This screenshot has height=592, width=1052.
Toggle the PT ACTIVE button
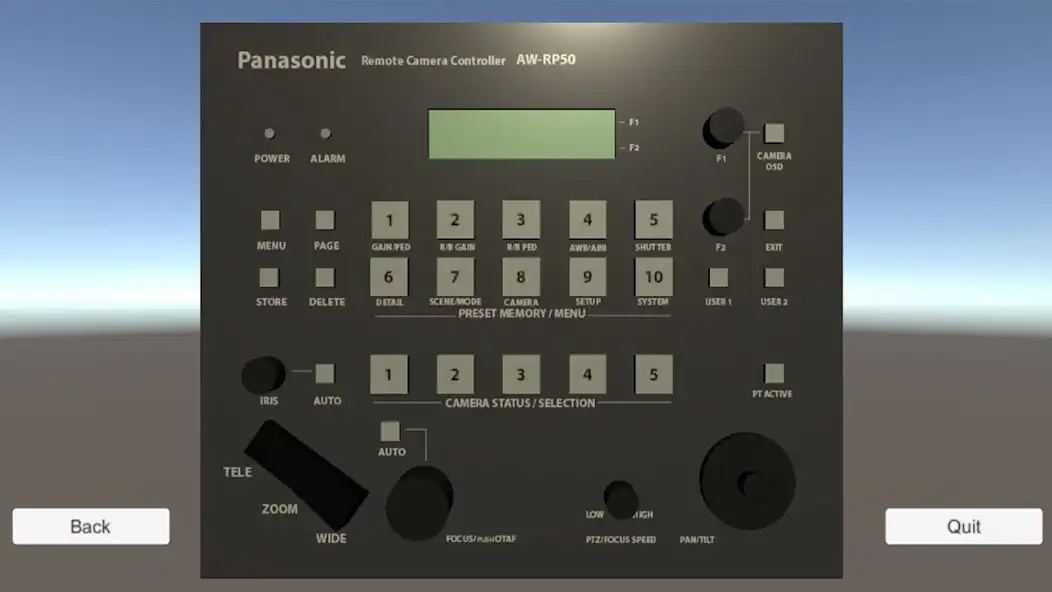tap(774, 373)
